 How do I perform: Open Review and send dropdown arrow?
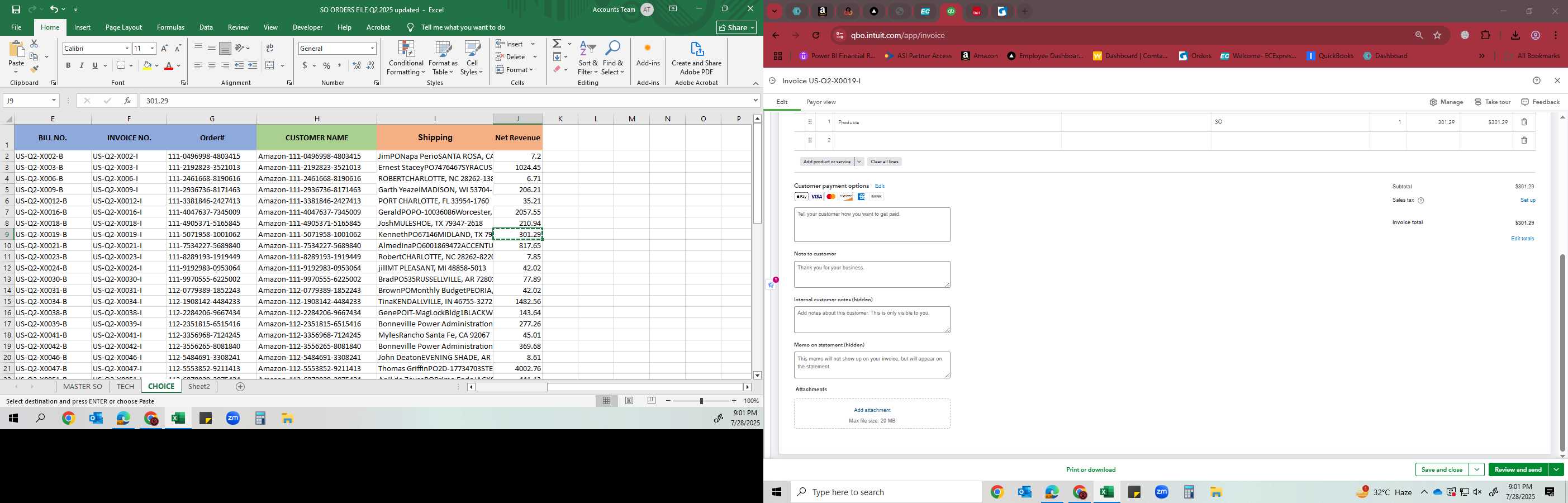[x=1556, y=469]
